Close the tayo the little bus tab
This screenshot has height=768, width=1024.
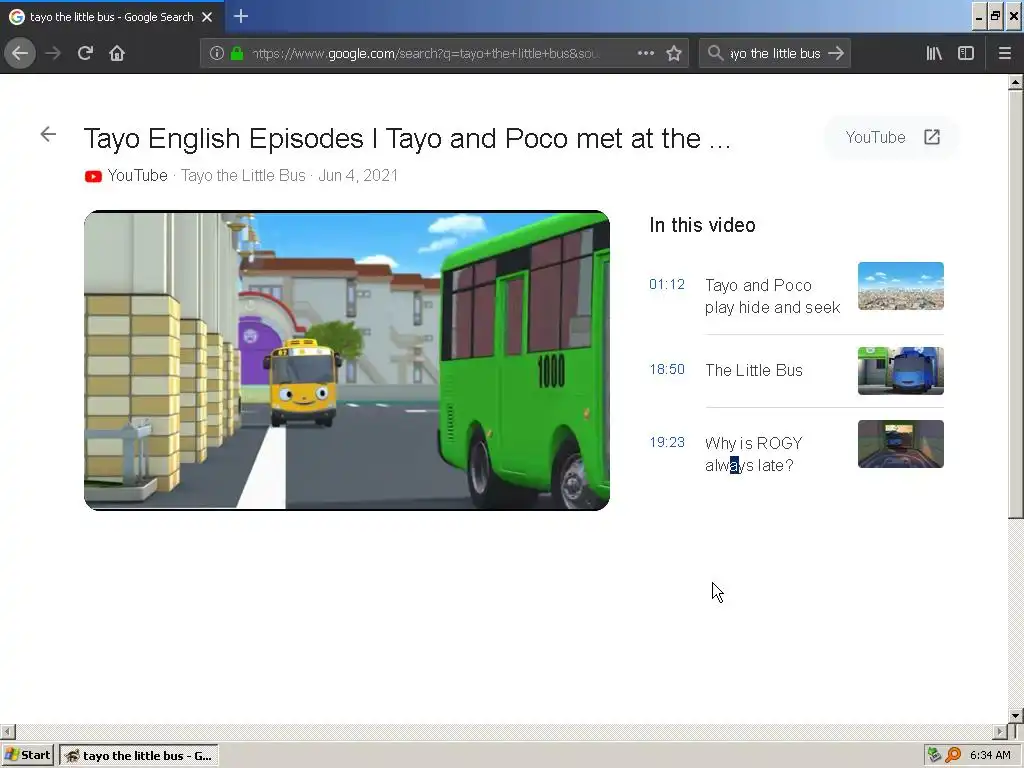coord(207,17)
